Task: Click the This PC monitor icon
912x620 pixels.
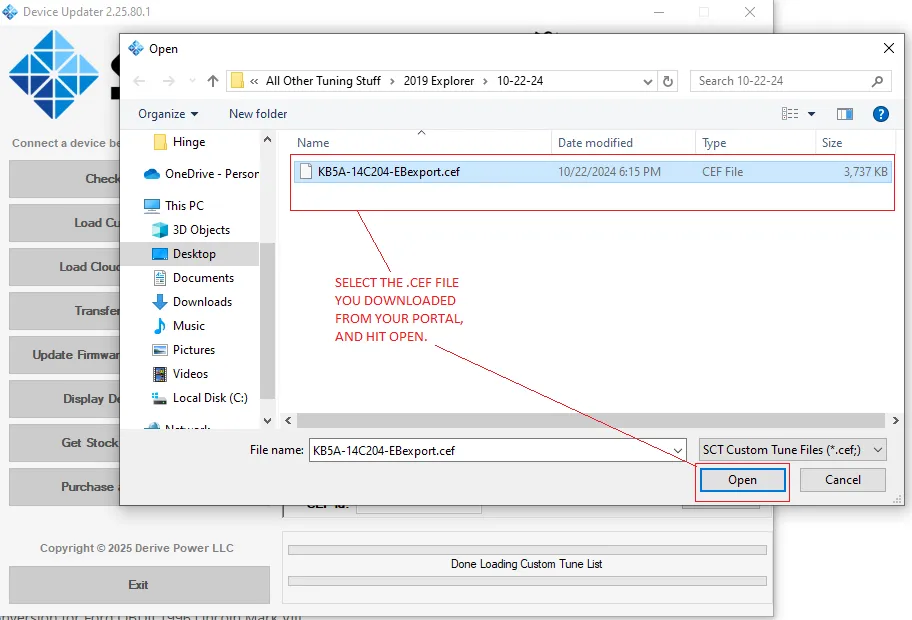Action: pyautogui.click(x=152, y=205)
